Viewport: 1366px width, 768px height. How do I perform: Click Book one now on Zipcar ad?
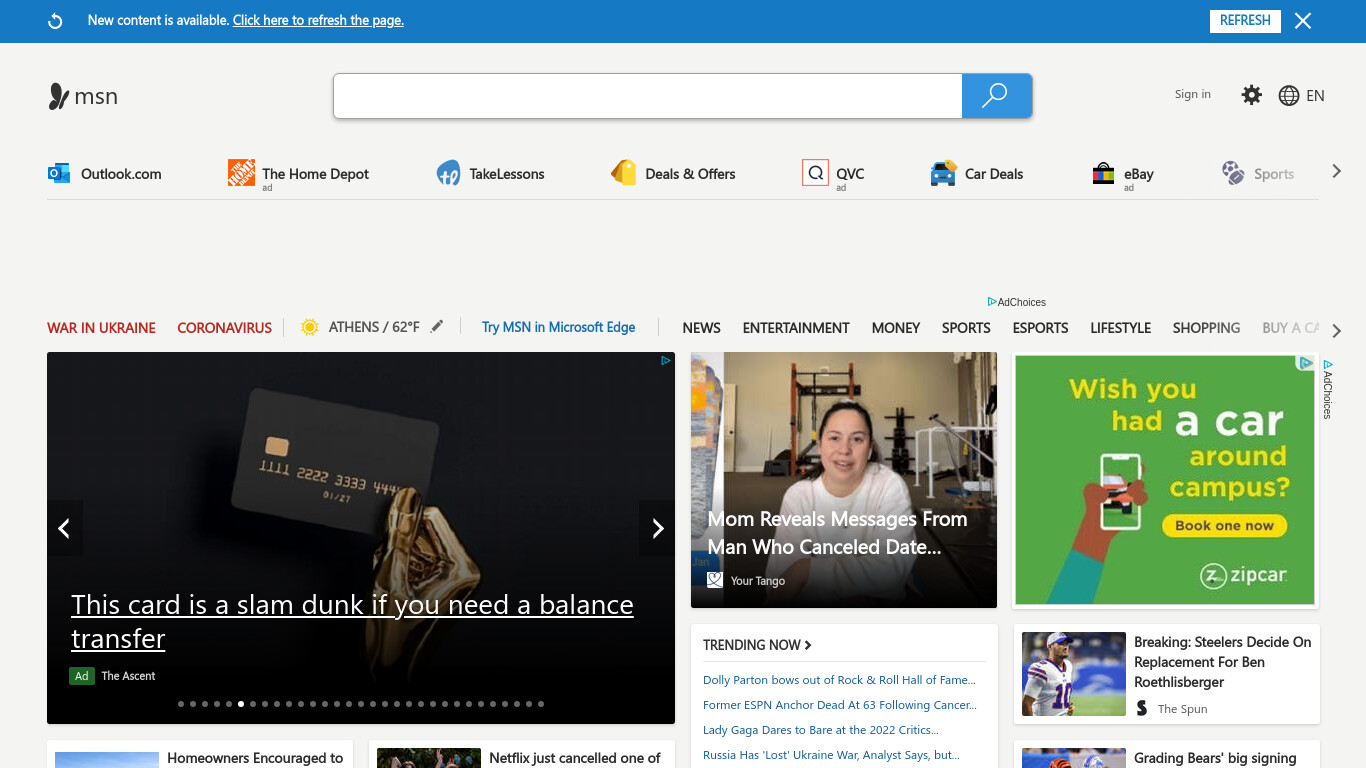1224,525
